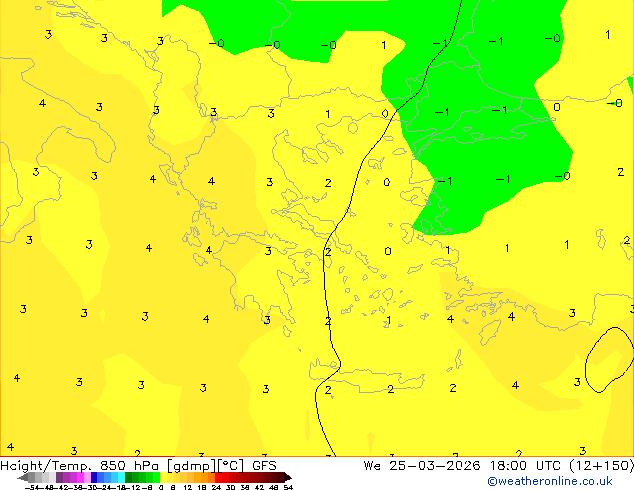Click the "We 25-03-2026 18:00 UTC (12+150)" timestamp

[x=498, y=465]
